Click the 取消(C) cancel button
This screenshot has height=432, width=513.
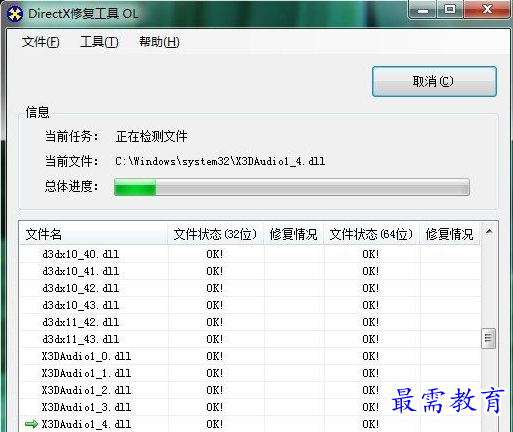(434, 82)
